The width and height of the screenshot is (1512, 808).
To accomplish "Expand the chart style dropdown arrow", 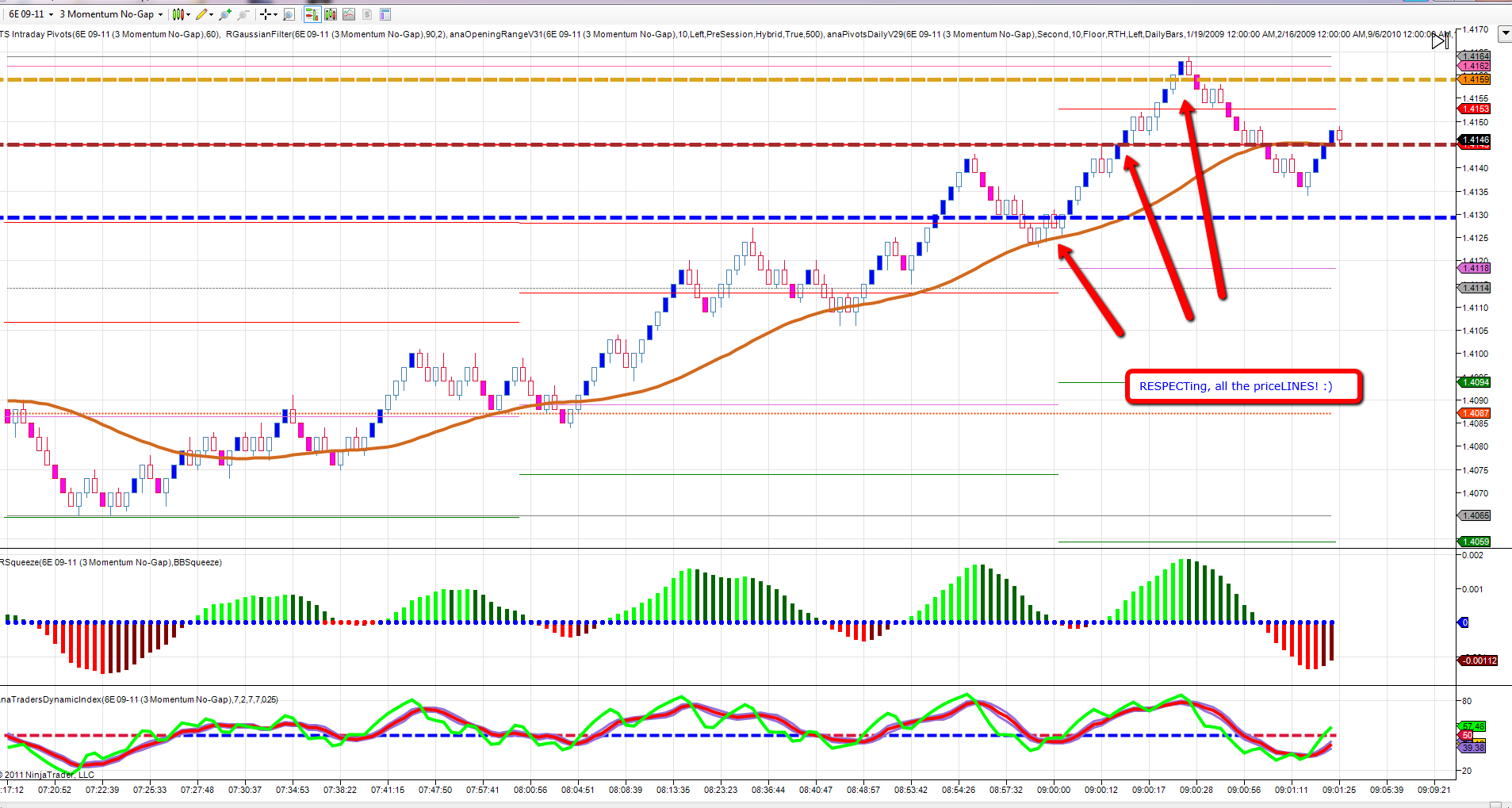I will [x=188, y=14].
